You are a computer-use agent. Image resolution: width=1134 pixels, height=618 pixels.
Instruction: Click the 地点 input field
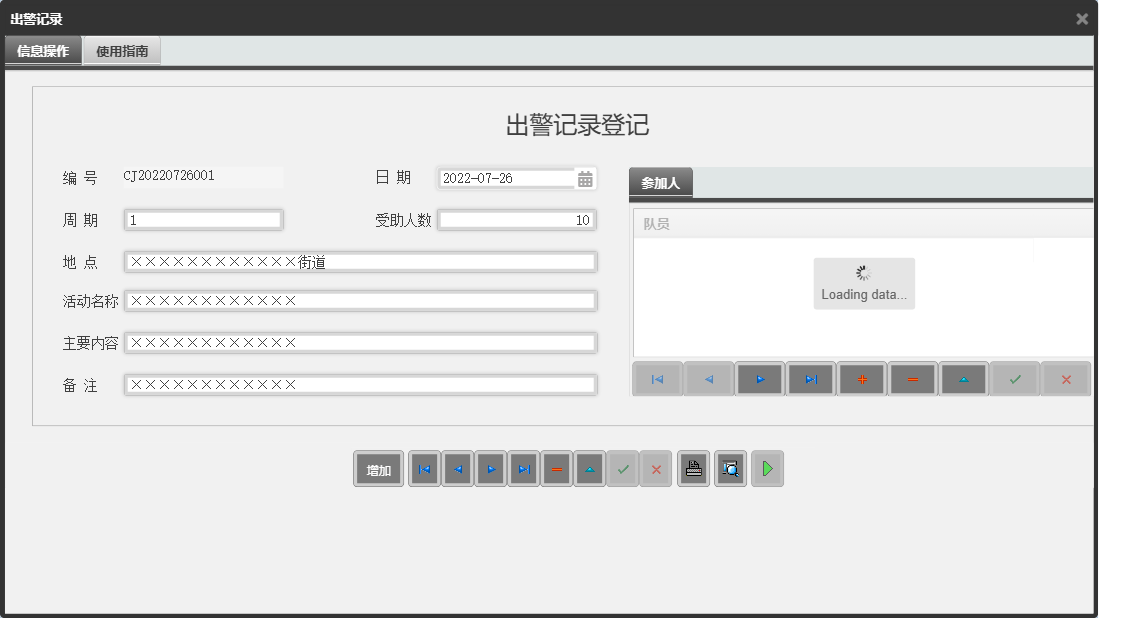coord(360,262)
